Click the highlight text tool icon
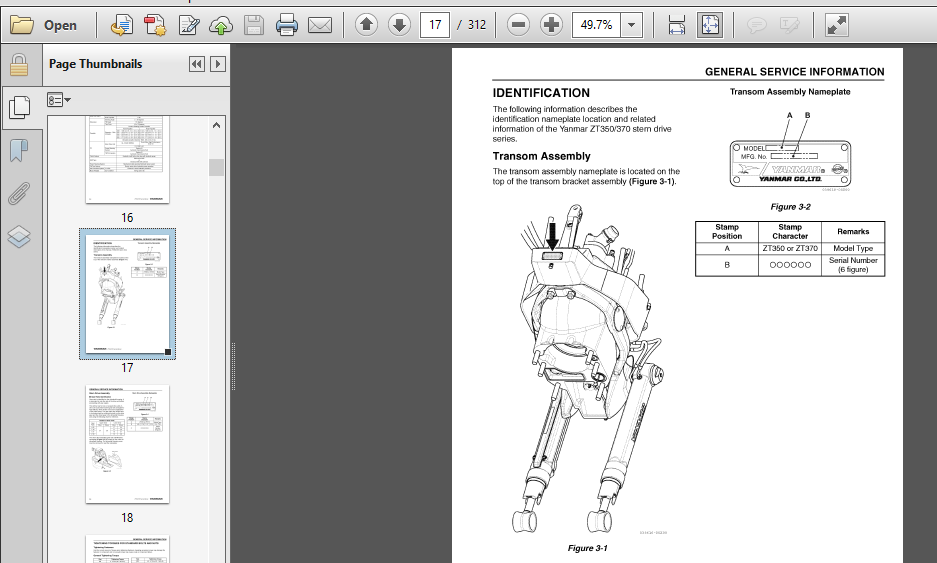Image resolution: width=937 pixels, height=563 pixels. [789, 25]
